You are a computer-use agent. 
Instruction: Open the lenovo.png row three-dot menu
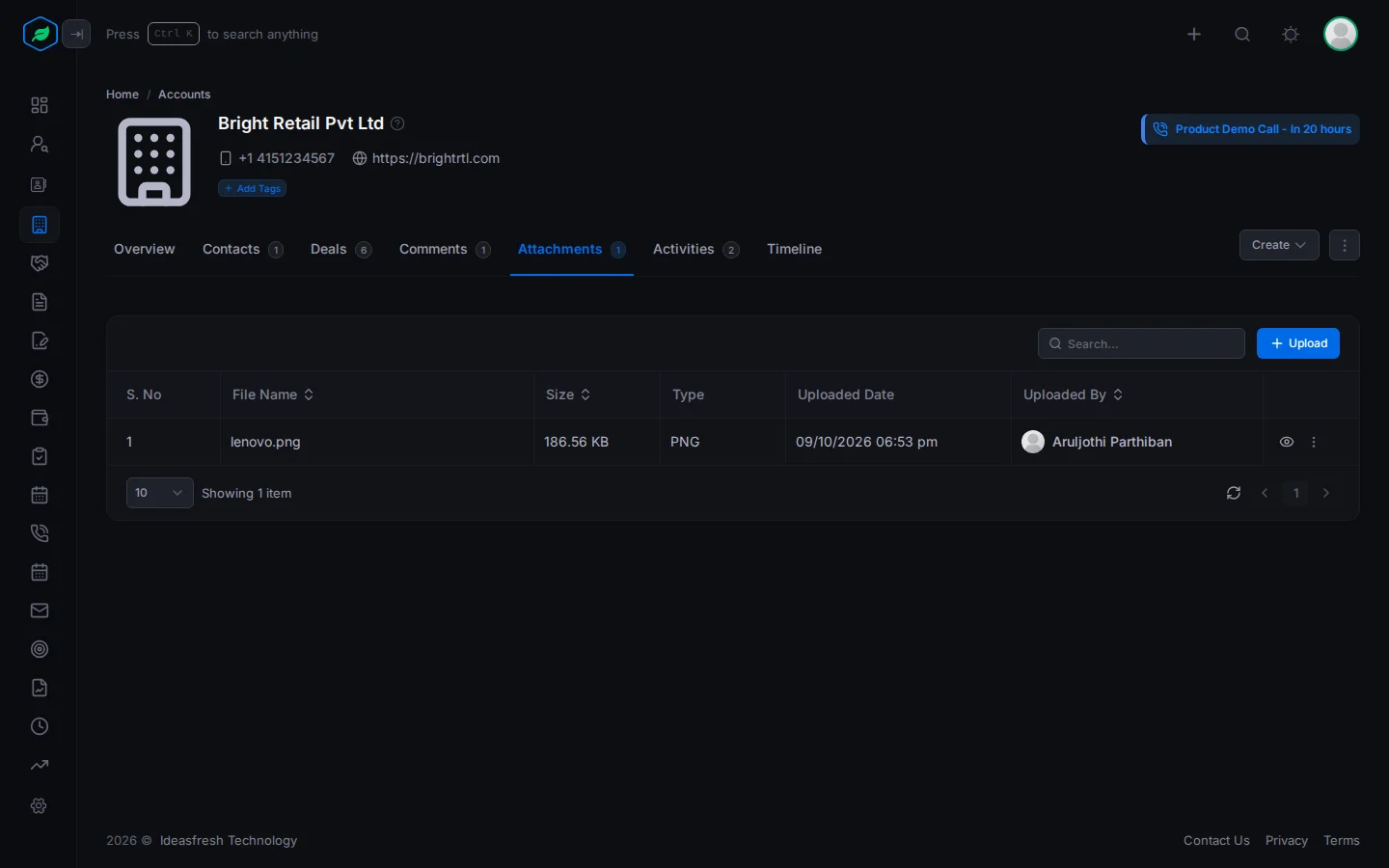(x=1314, y=442)
